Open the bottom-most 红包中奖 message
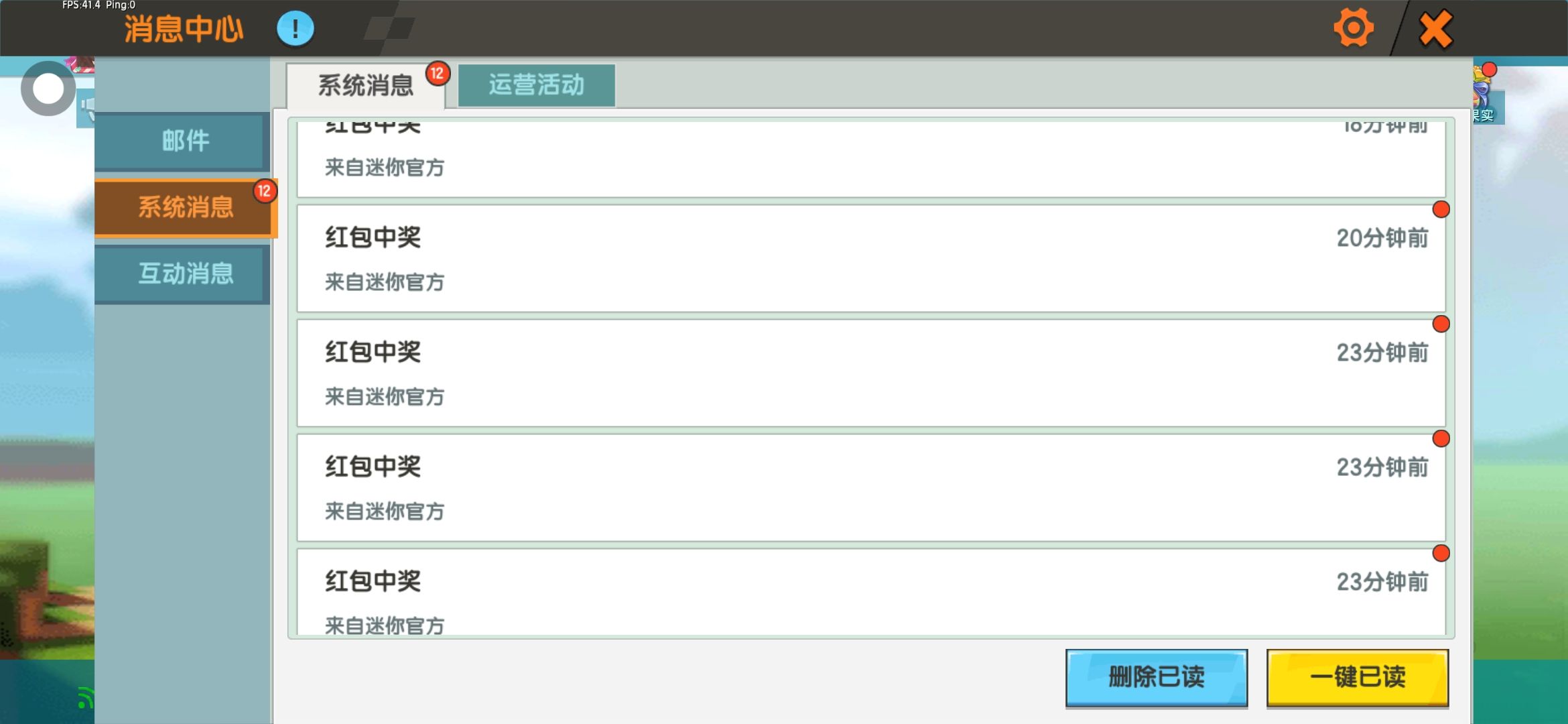This screenshot has height=724, width=1568. 871,593
